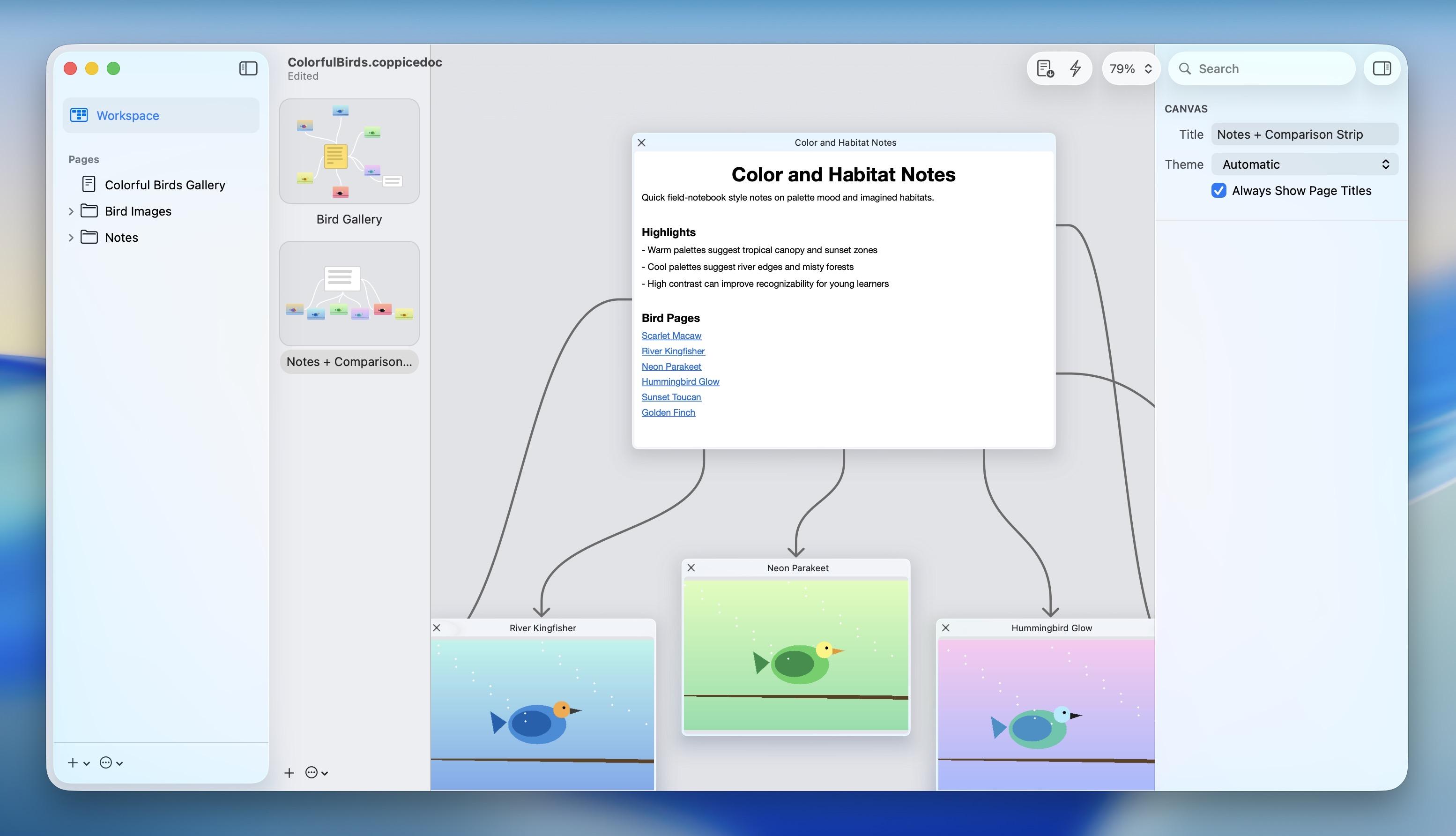The height and width of the screenshot is (836, 1456).
Task: Expand the Notes folder
Action: coord(71,238)
